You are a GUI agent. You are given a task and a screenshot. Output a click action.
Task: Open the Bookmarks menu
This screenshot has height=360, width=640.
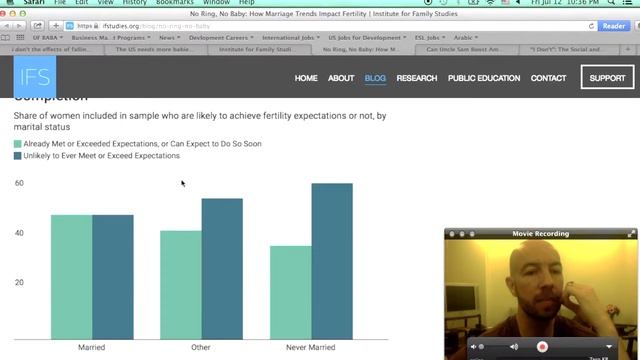(175, 2)
